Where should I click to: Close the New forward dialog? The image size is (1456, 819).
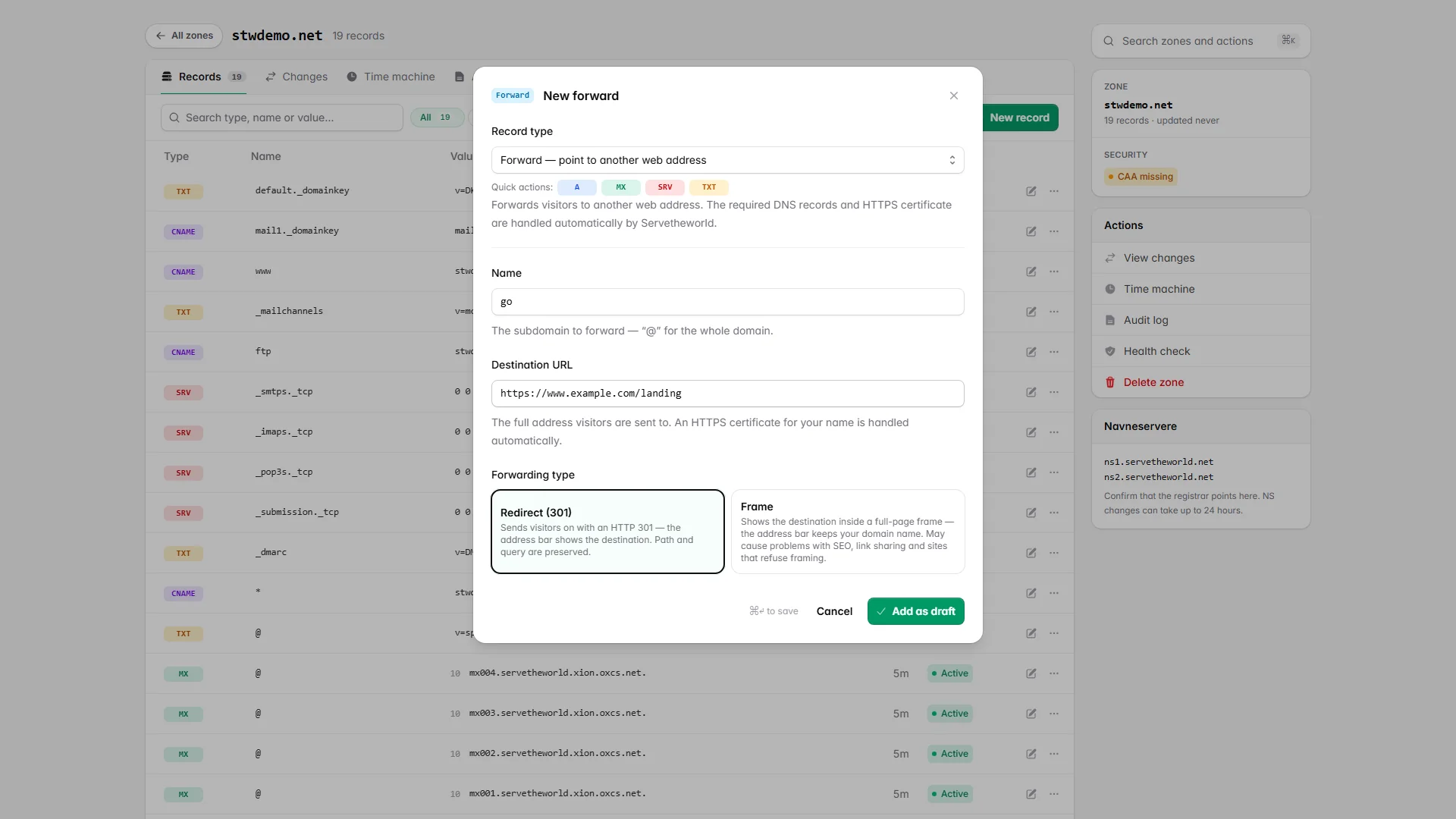pyautogui.click(x=953, y=96)
